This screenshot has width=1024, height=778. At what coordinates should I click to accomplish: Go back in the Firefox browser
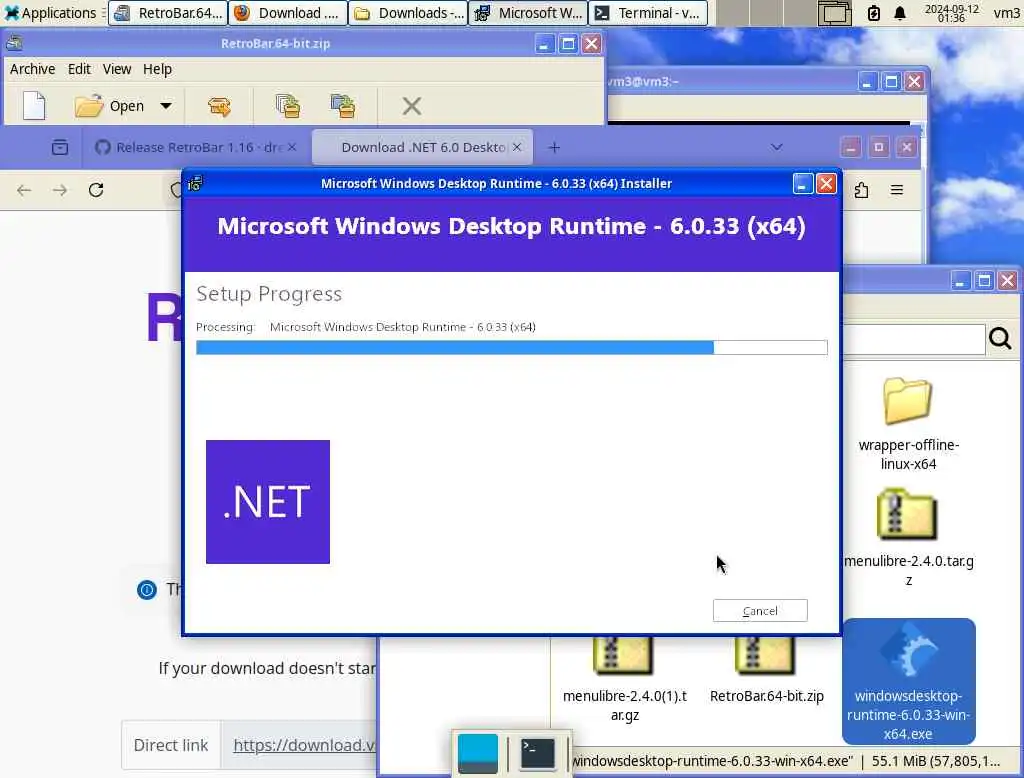[x=24, y=190]
